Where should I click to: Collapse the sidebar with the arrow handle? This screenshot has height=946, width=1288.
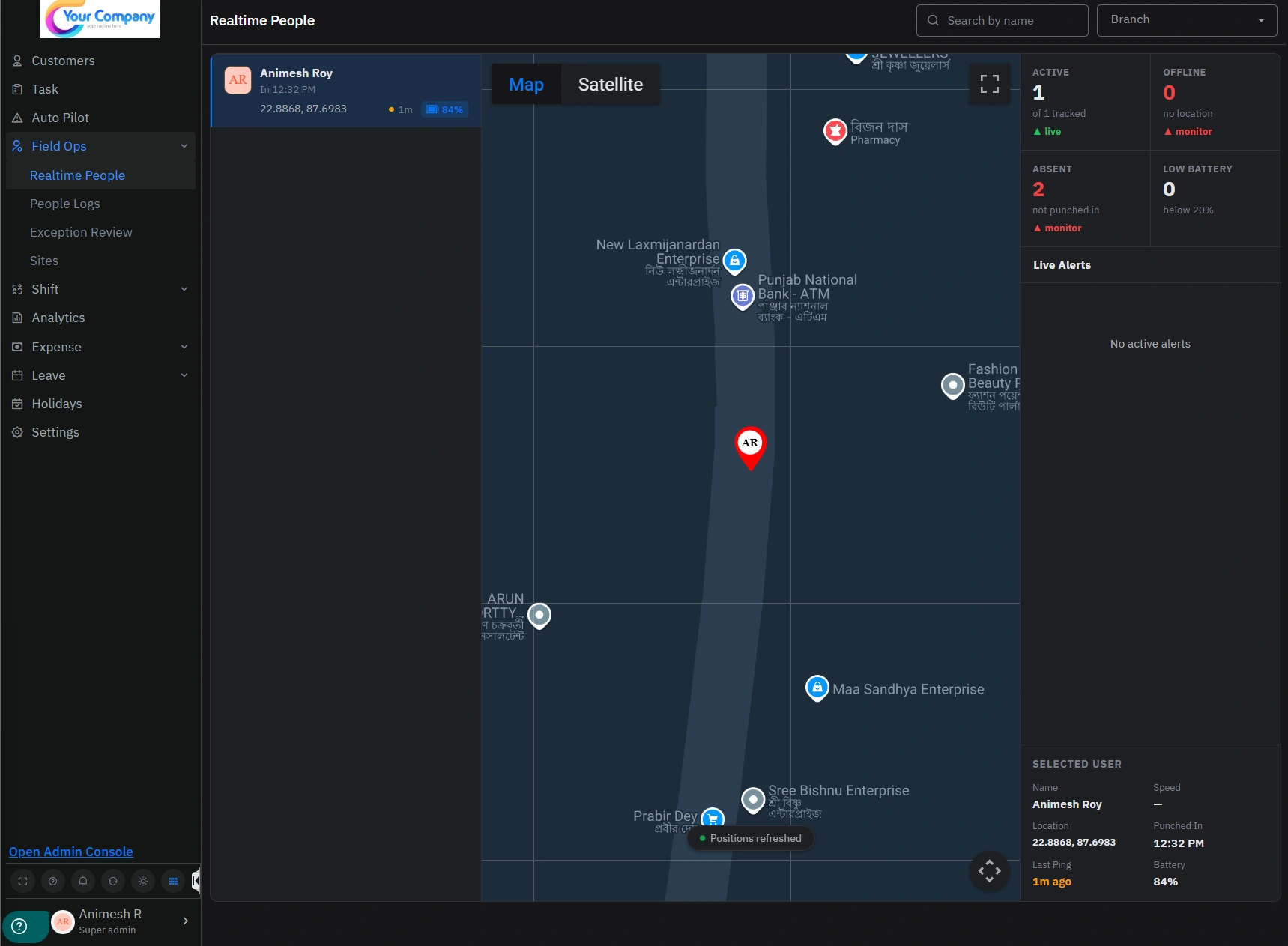(x=196, y=880)
